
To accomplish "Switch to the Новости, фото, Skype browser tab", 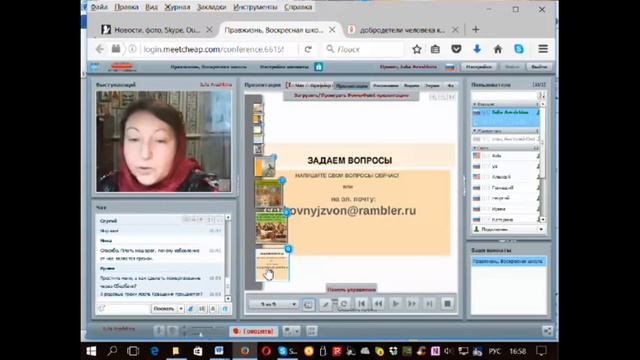I will point(157,30).
